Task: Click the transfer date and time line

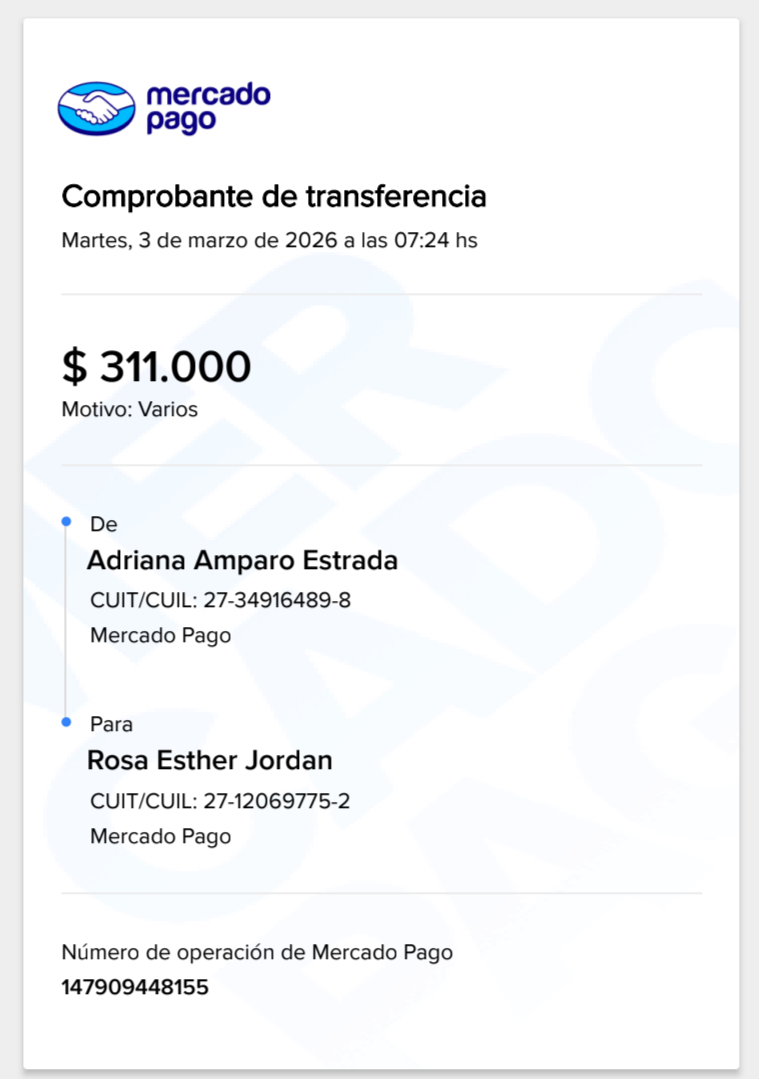Action: click(269, 241)
